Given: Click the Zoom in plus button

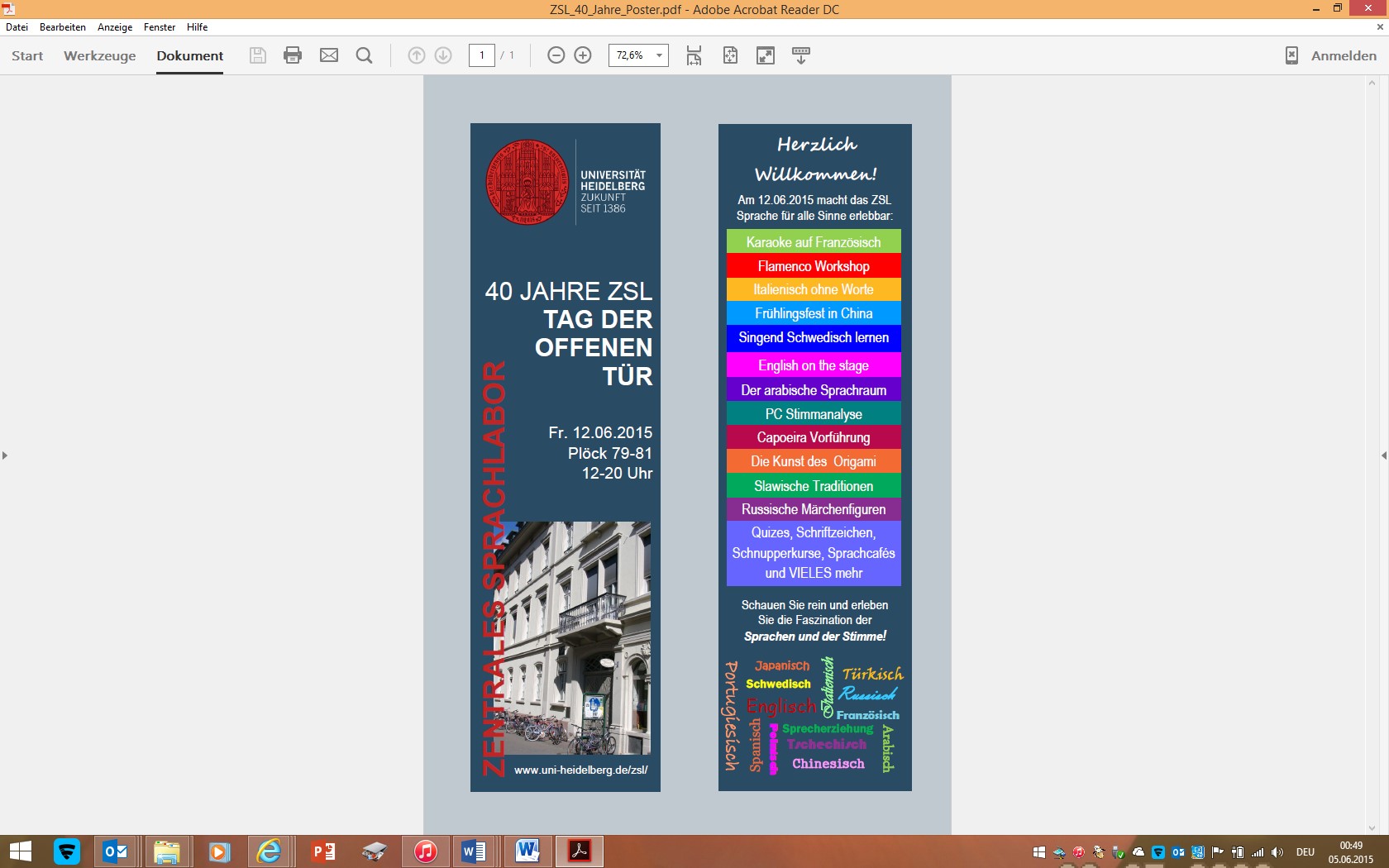Looking at the screenshot, I should tap(583, 55).
